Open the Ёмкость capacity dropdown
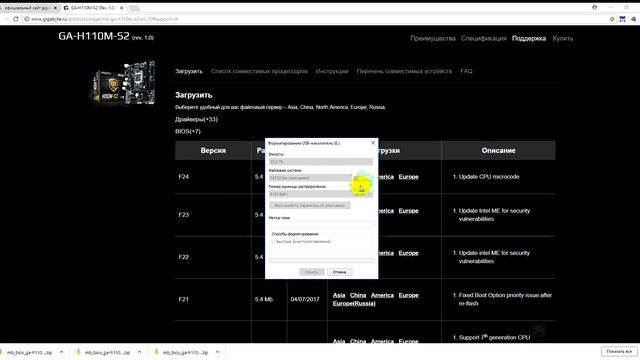This screenshot has width=640, height=360. click(321, 162)
